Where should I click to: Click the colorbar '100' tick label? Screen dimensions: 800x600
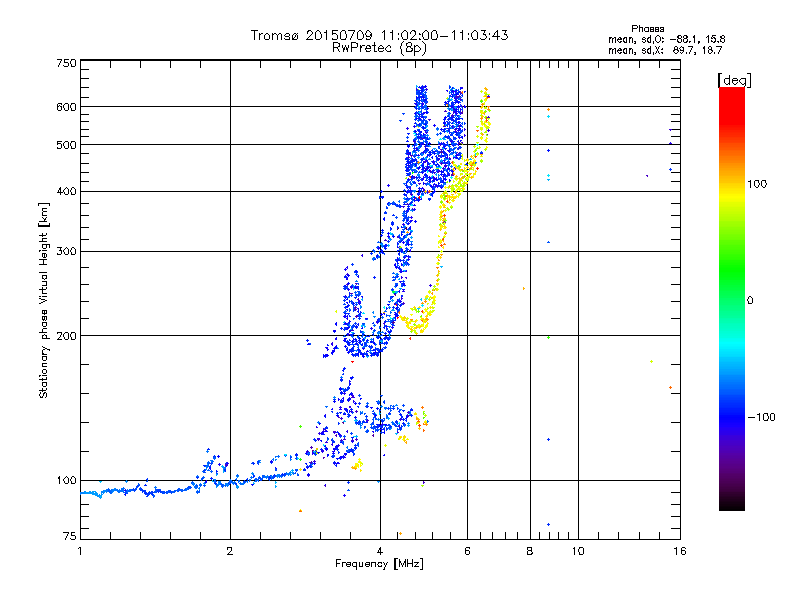[757, 184]
